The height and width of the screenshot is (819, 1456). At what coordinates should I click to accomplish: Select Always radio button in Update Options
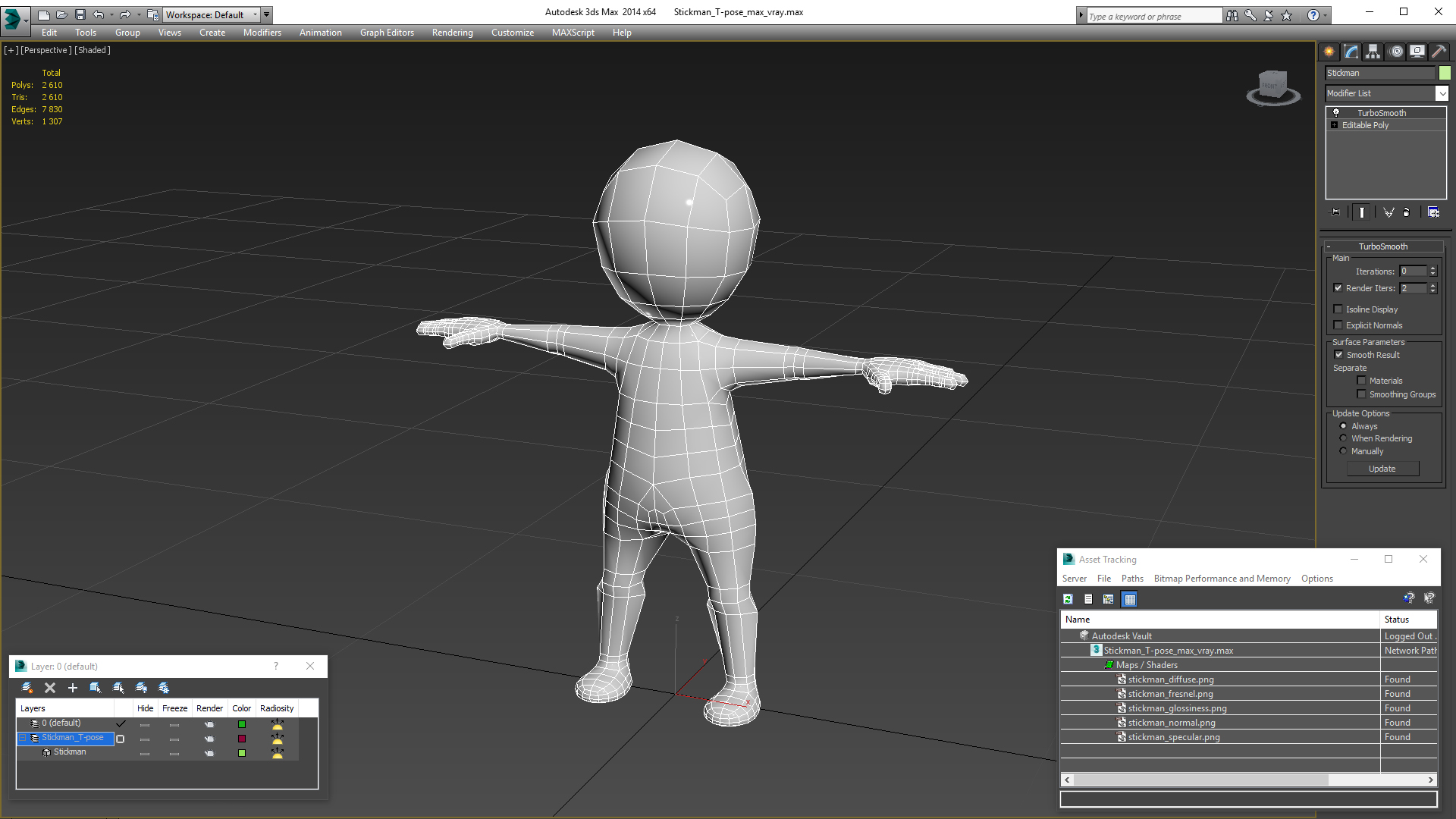1343,426
